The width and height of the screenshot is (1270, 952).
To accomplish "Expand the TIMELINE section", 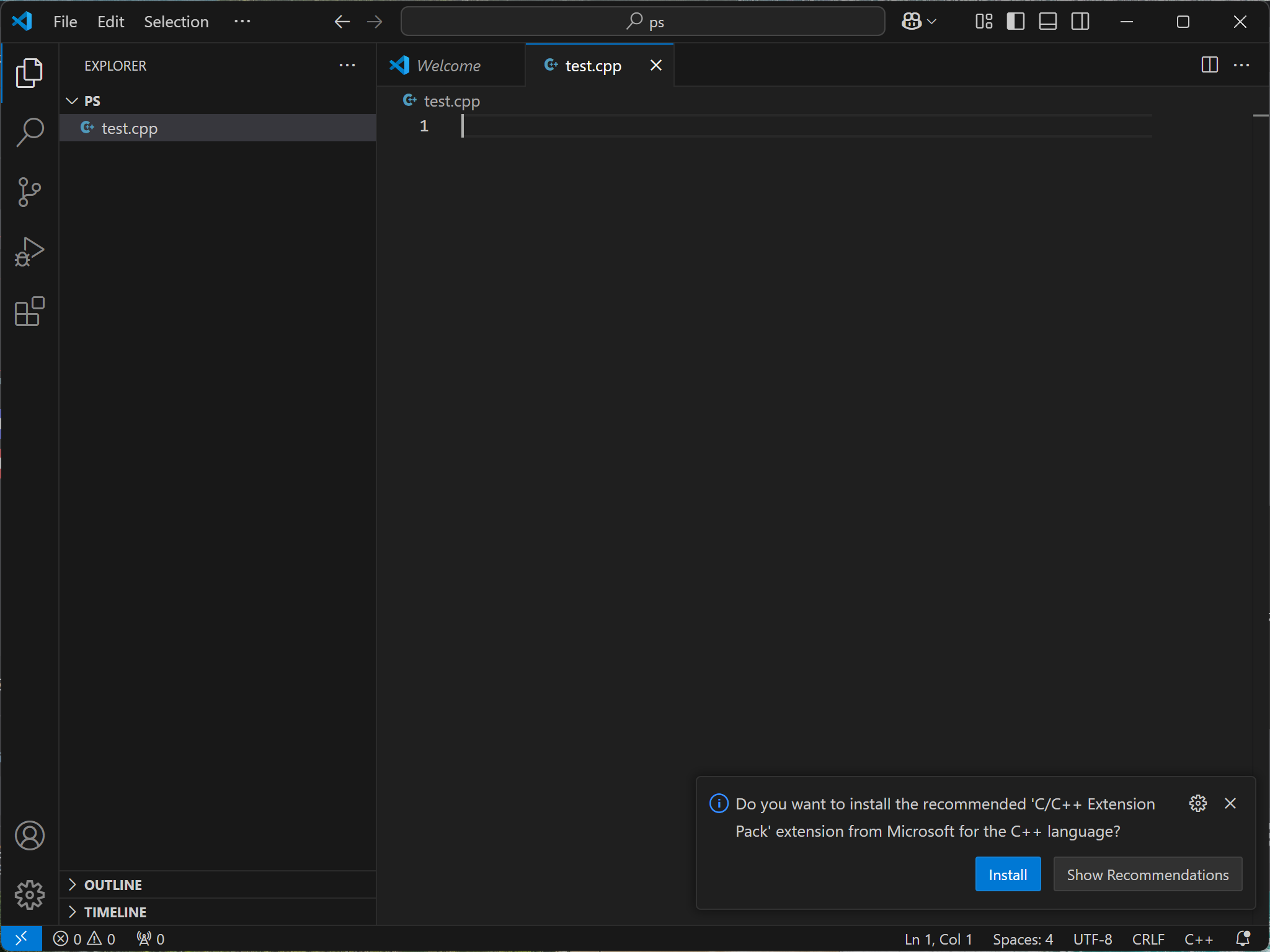I will 218,912.
